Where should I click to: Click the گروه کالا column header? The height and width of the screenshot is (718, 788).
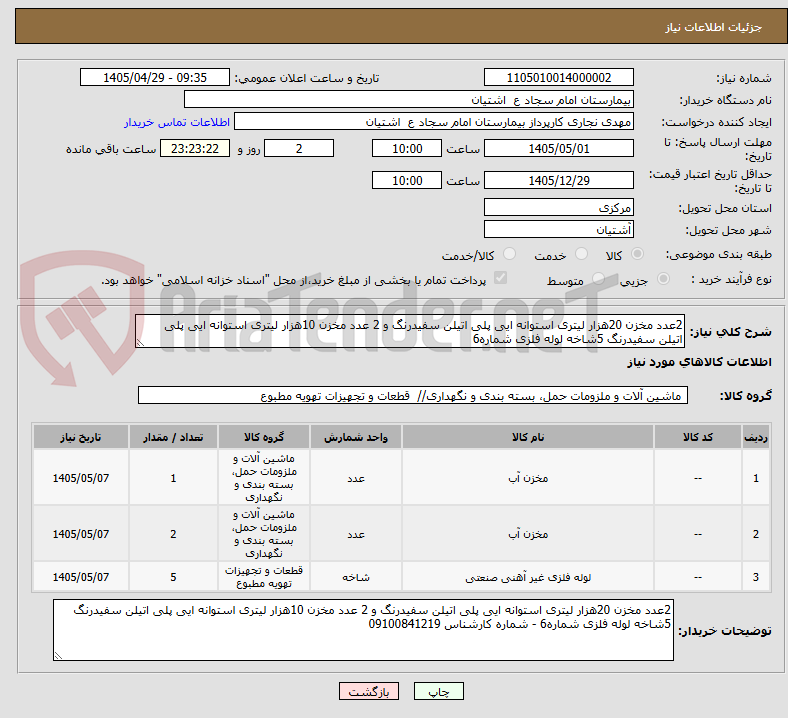(x=264, y=437)
